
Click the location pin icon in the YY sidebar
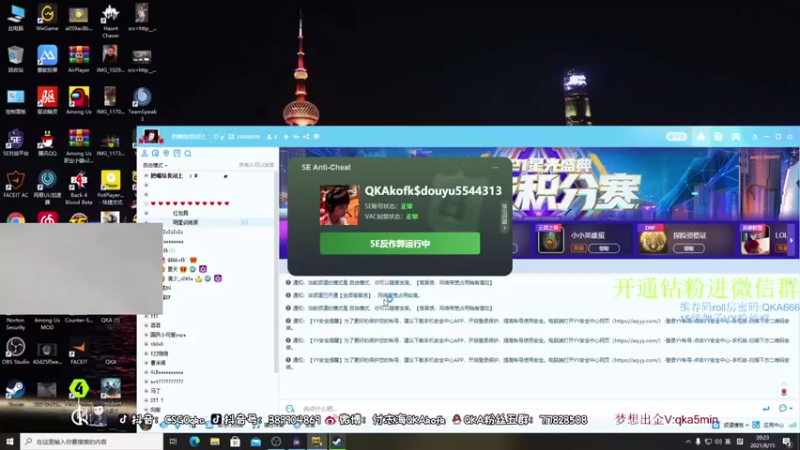pos(166,154)
